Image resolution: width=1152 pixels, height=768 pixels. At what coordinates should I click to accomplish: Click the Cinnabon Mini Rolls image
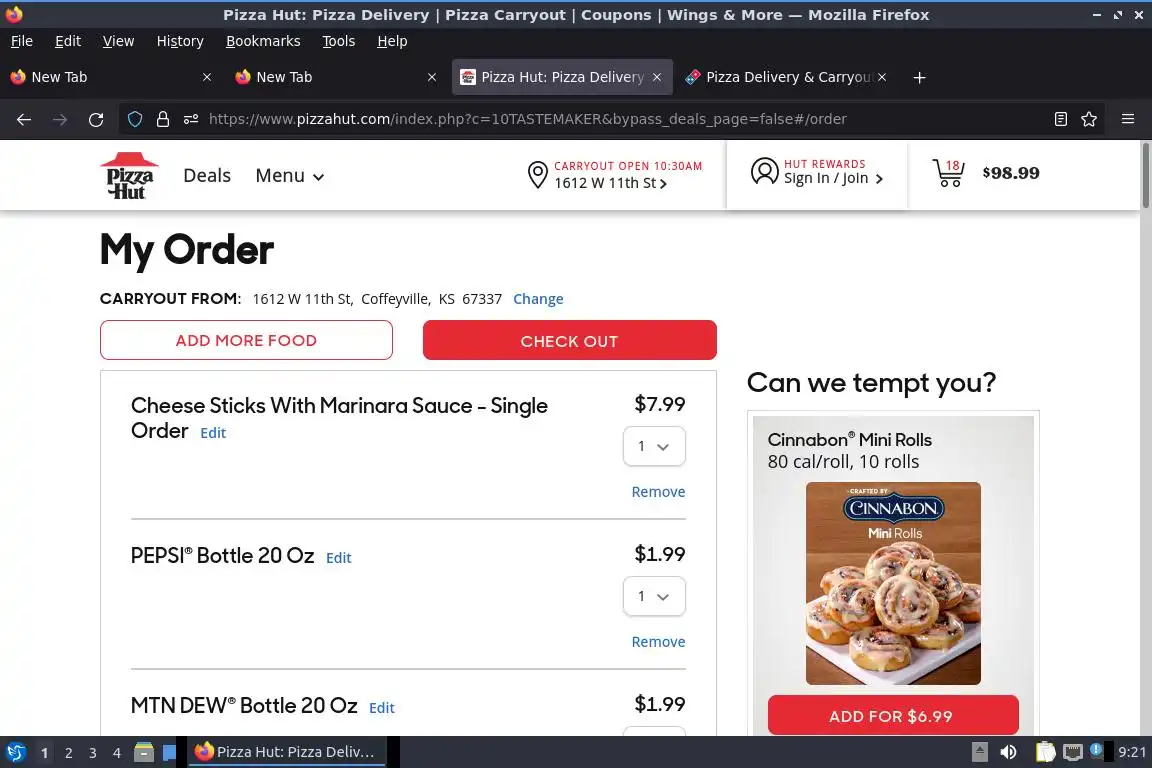click(893, 584)
